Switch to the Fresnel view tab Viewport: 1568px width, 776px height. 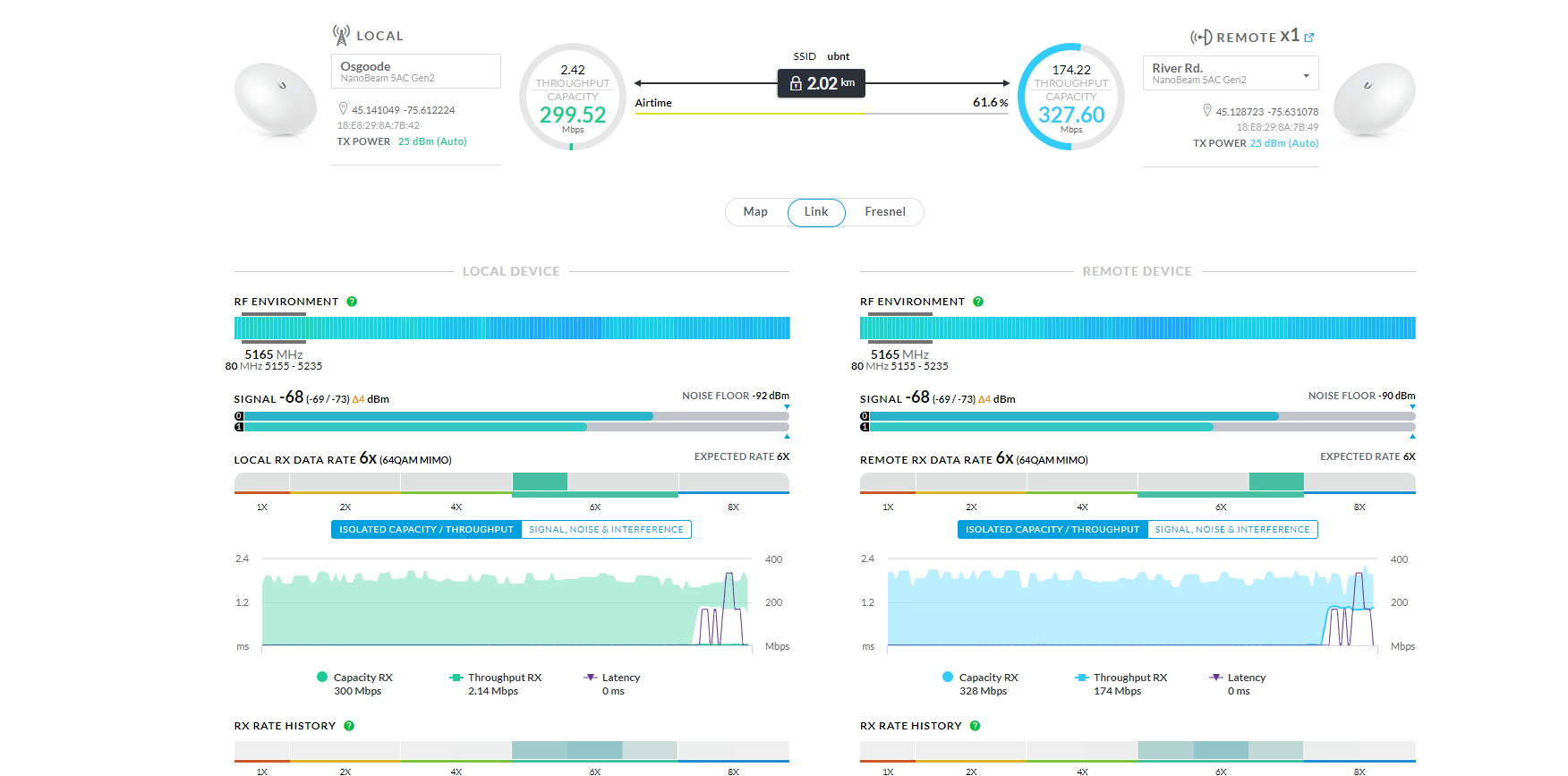(884, 212)
